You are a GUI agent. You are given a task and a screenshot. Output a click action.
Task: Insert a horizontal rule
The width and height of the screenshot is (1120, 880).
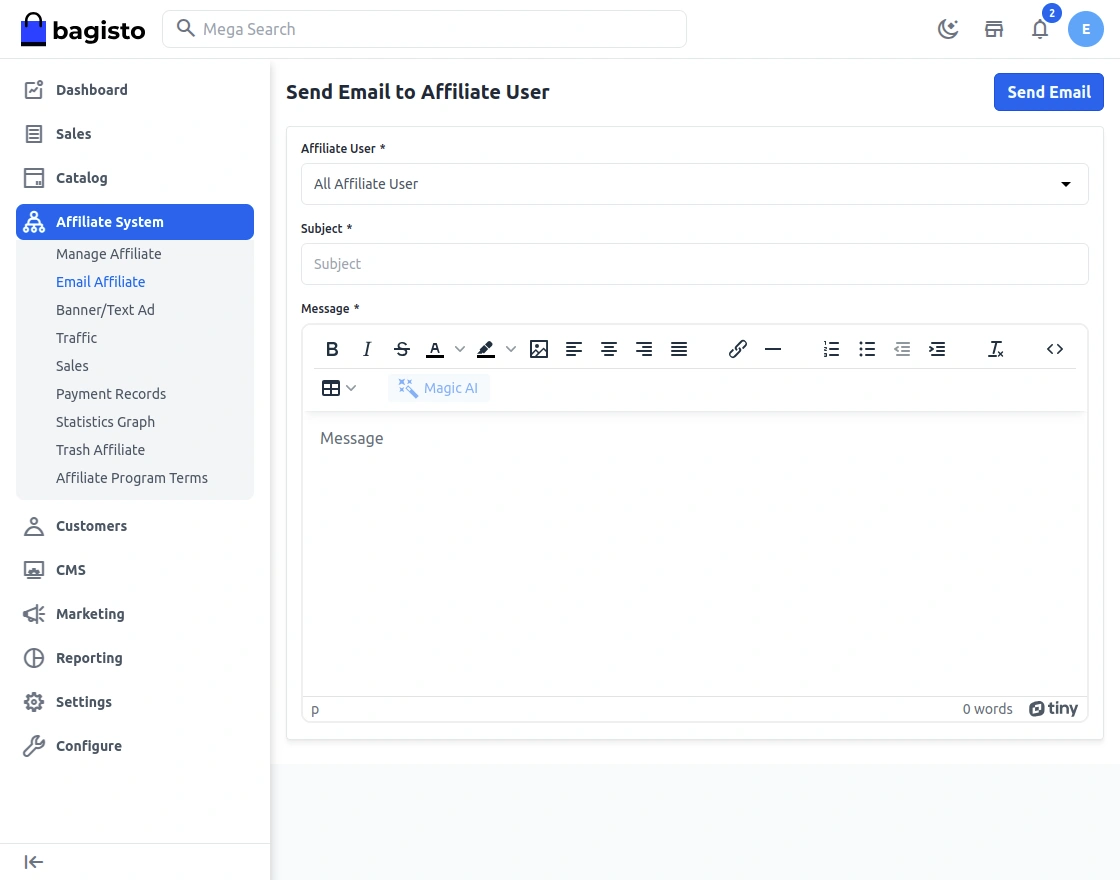[x=773, y=349]
